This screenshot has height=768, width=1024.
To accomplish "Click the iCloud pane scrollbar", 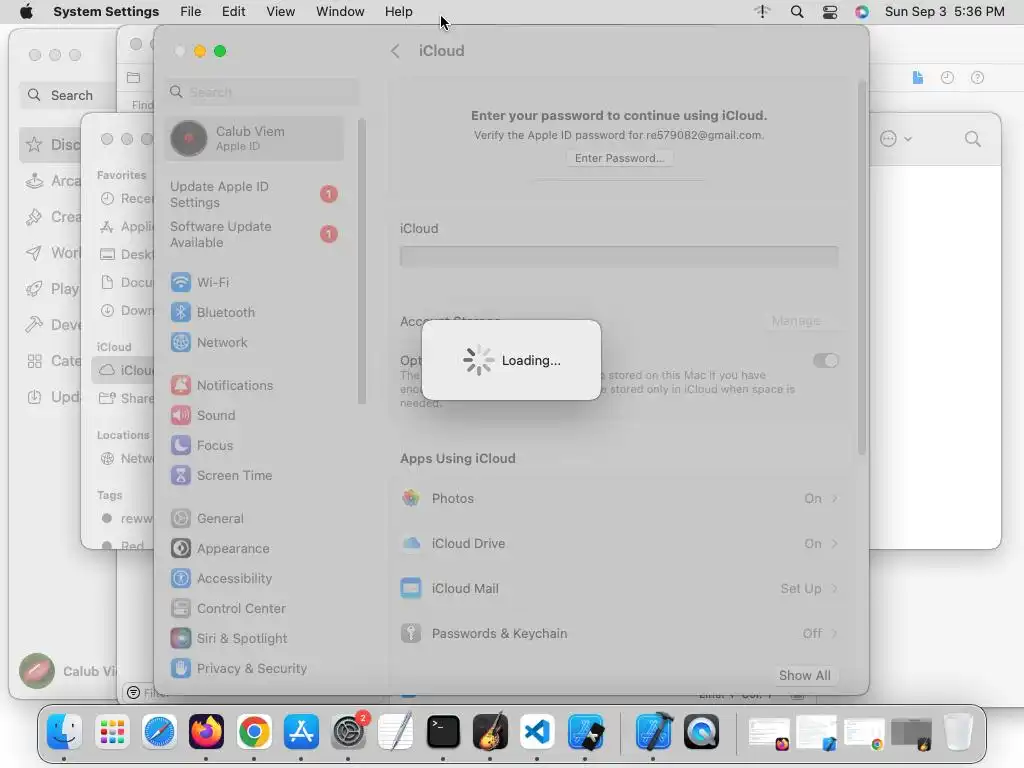I will (861, 268).
